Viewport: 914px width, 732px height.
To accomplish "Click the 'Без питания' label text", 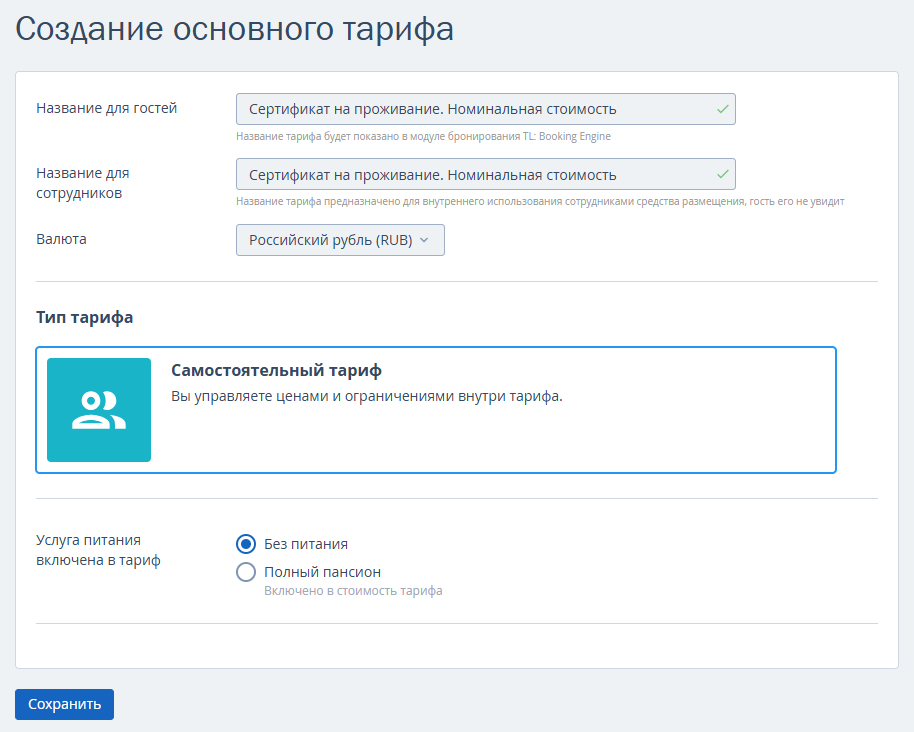I will click(306, 544).
